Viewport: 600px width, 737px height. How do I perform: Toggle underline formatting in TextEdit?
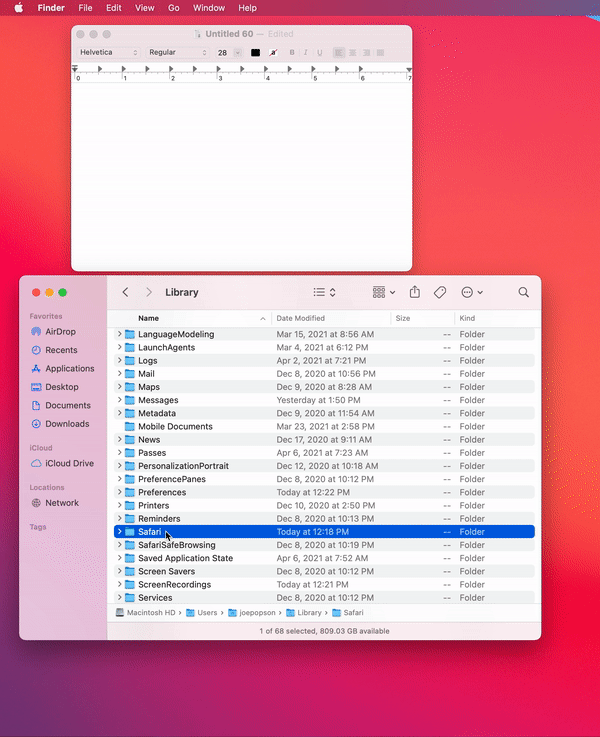point(319,53)
